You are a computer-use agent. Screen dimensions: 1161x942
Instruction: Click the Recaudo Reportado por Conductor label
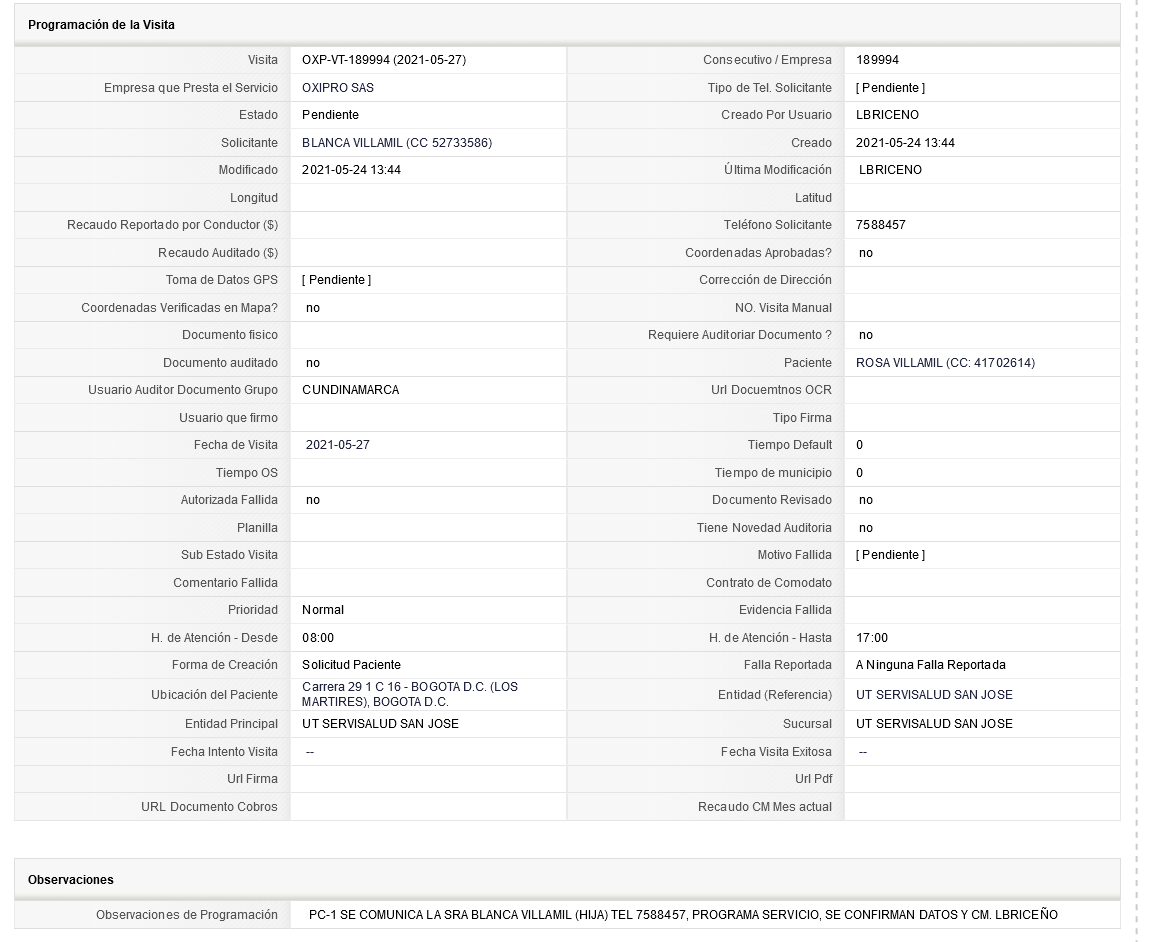(173, 224)
